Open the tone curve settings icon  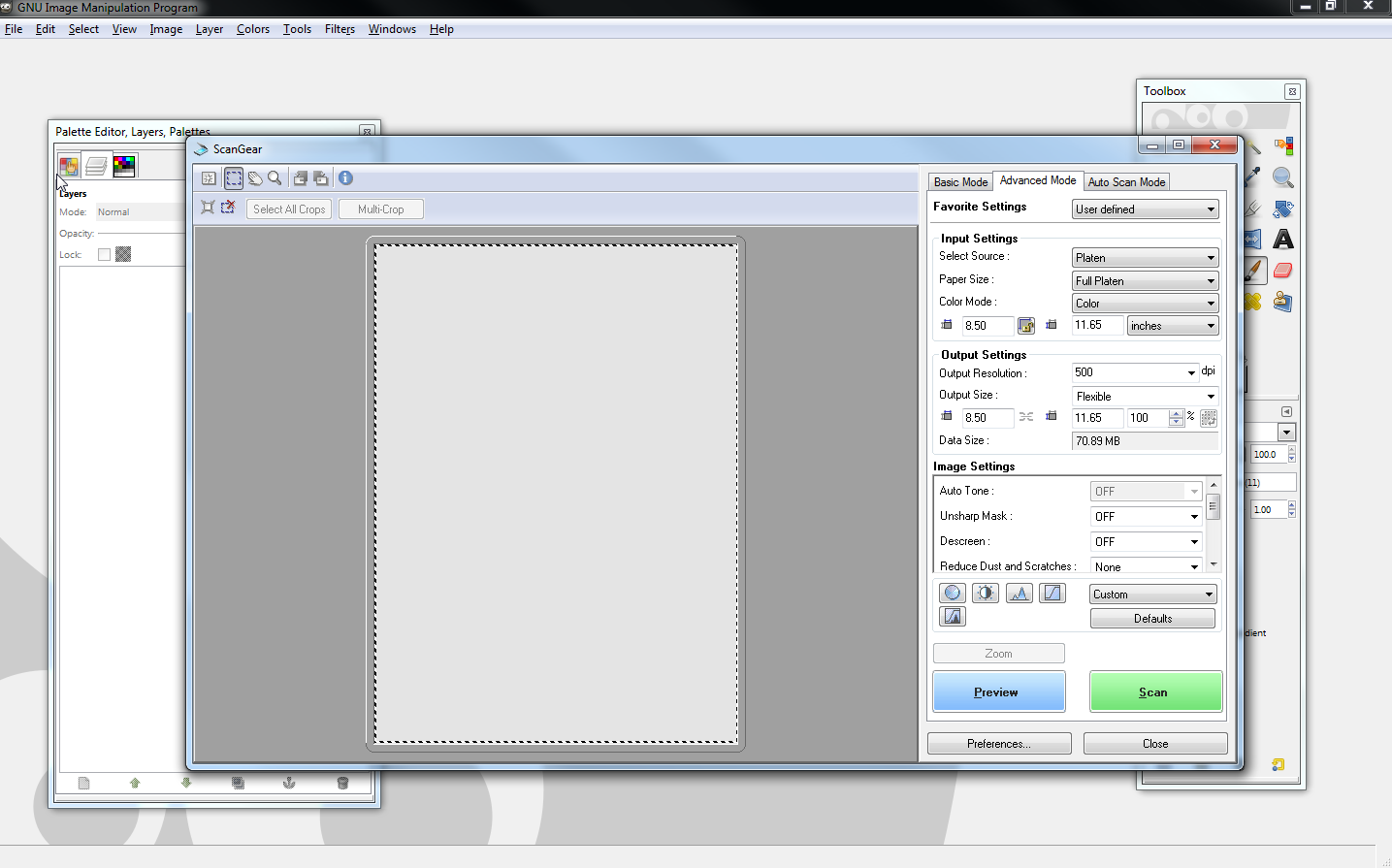point(1052,593)
